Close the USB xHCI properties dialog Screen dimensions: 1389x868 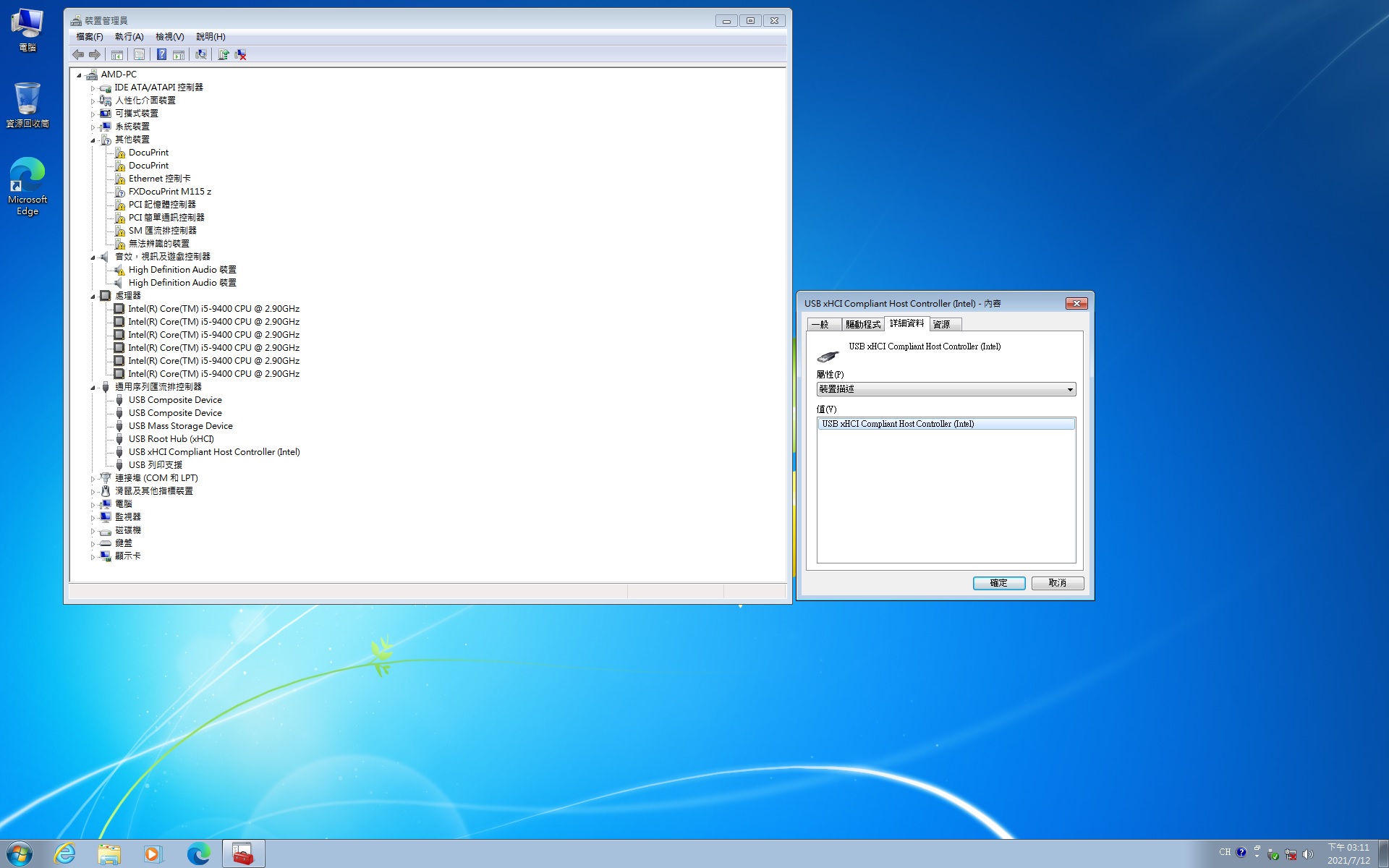(1076, 303)
